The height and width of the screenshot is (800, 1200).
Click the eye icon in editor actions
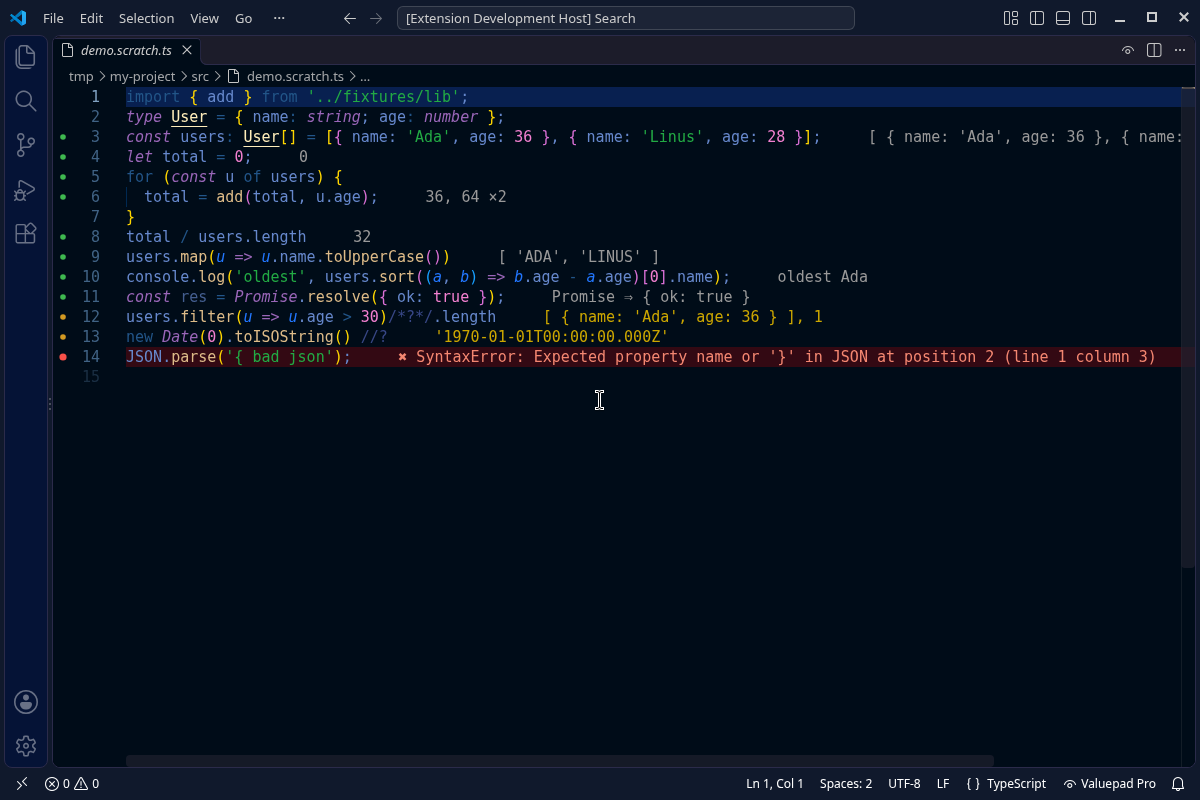tap(1128, 50)
